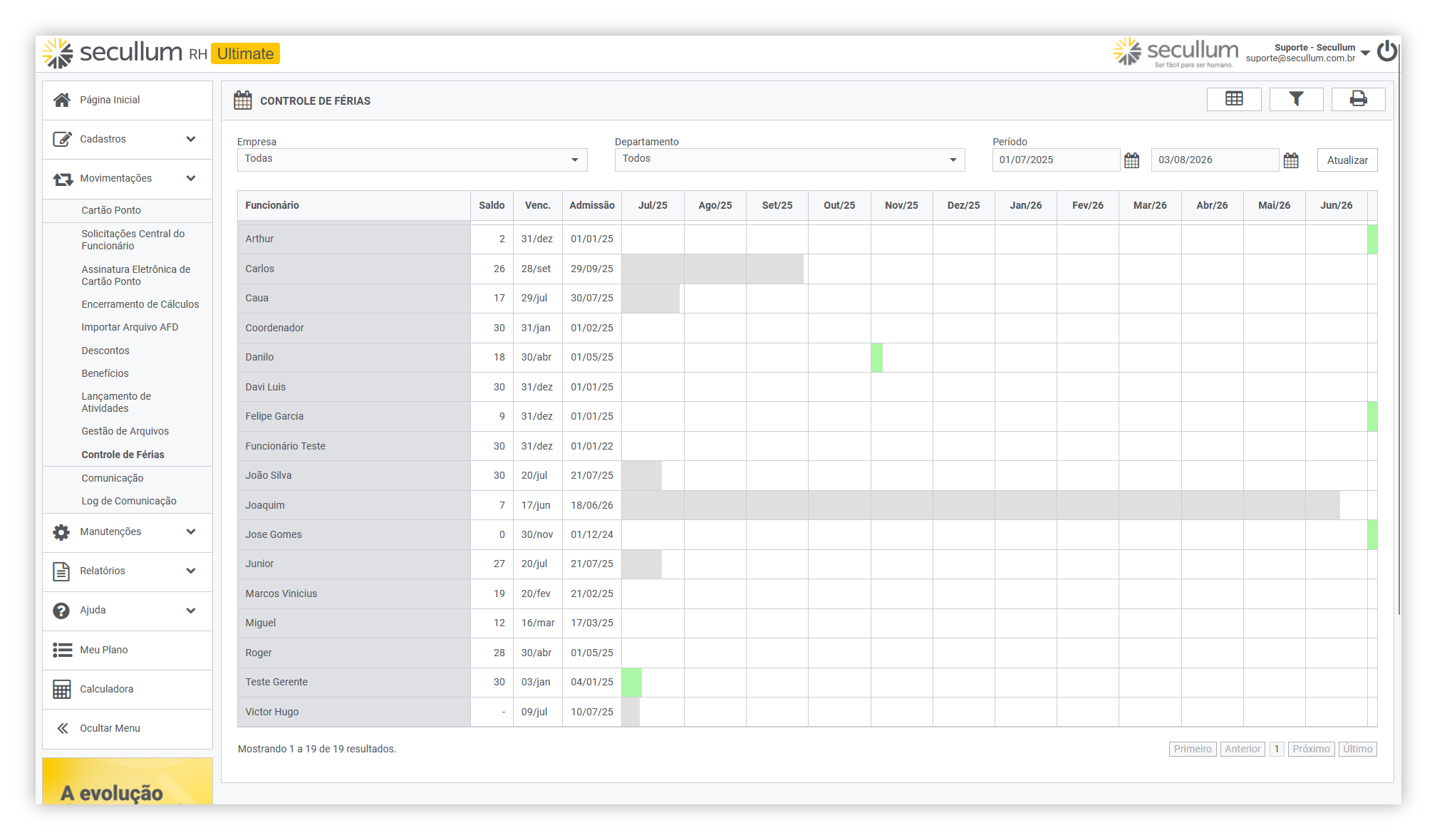Sort by Admissão column header
The height and width of the screenshot is (840, 1437).
click(x=592, y=205)
